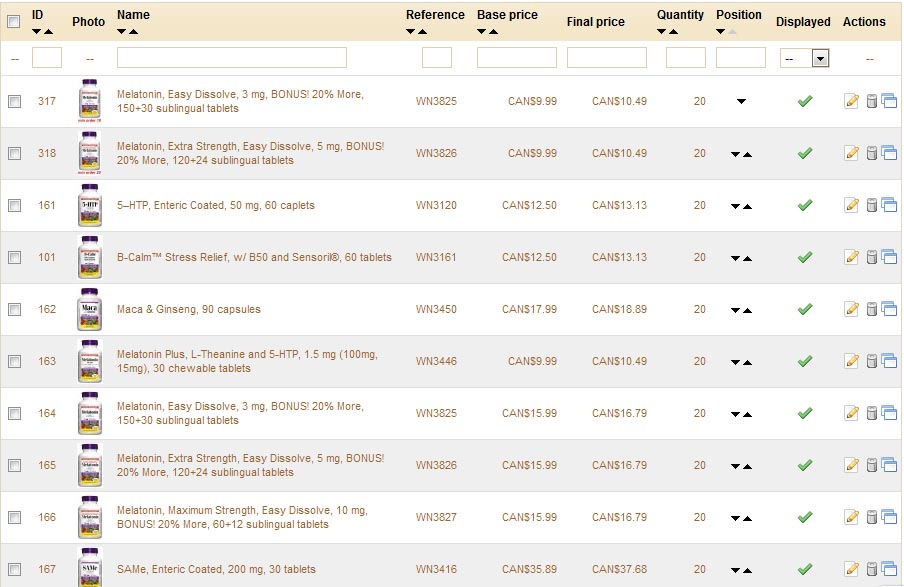Sort Name column descending
The image size is (904, 587).
122,32
